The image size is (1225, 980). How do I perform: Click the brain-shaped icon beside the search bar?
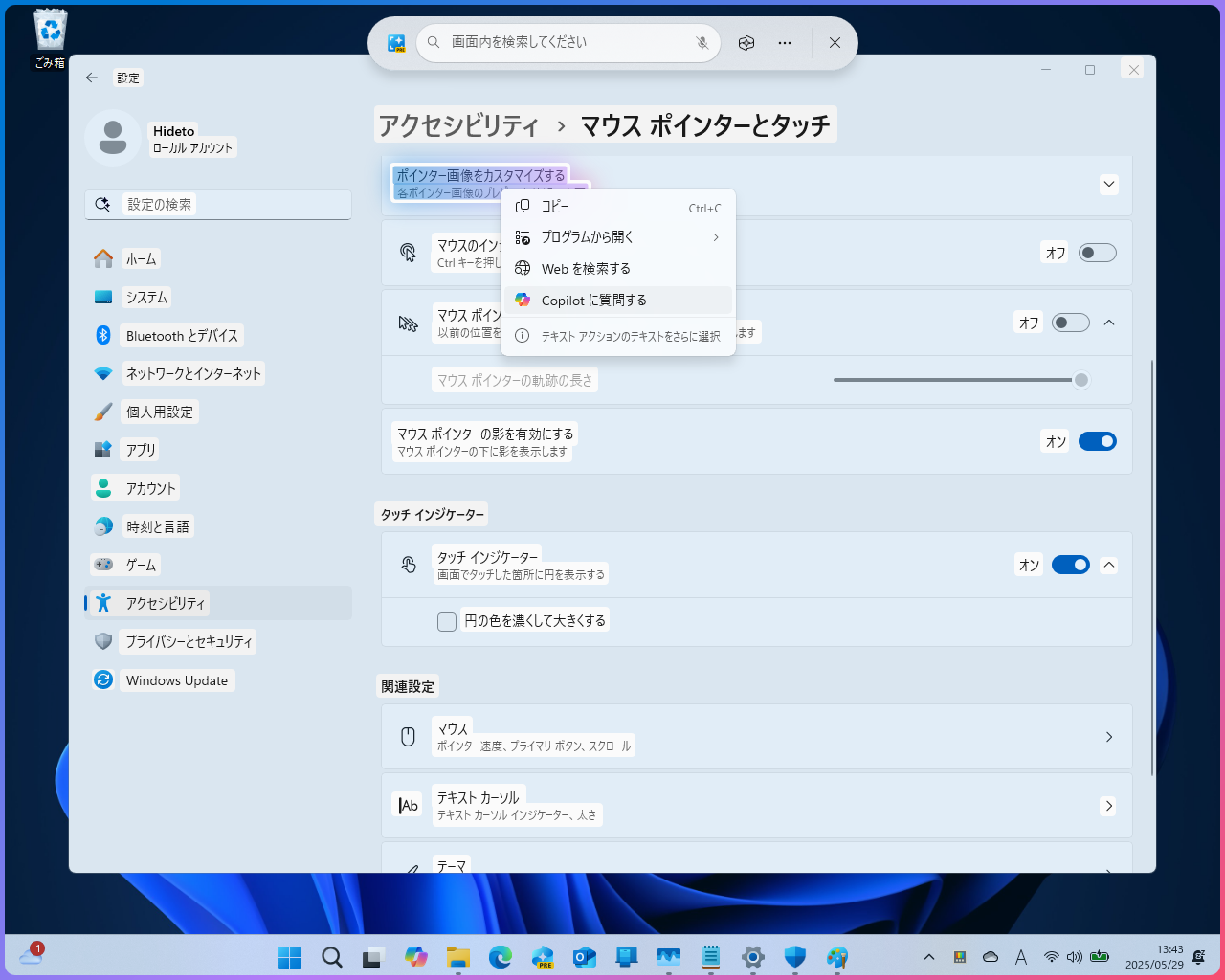click(x=746, y=43)
